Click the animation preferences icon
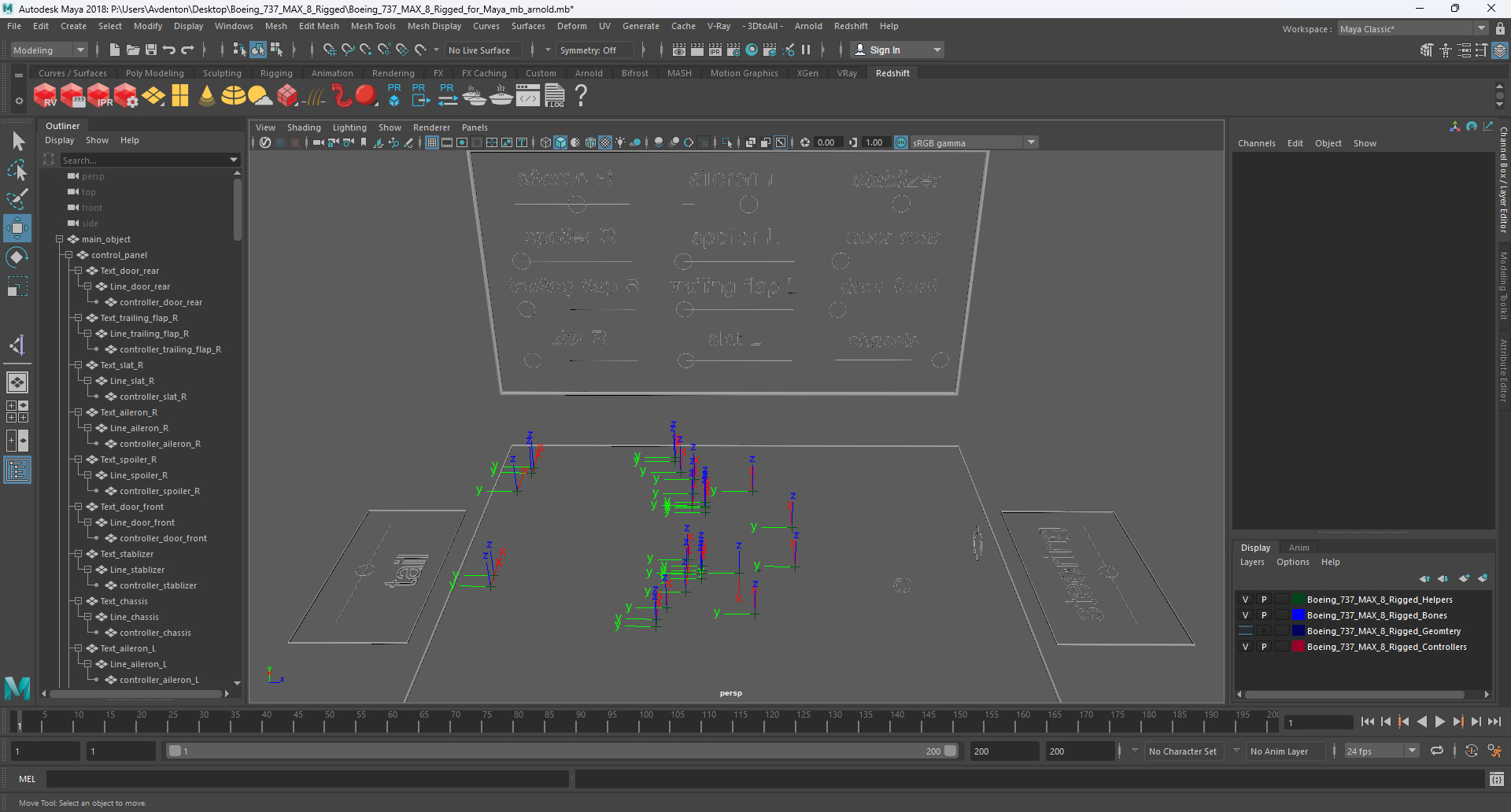The image size is (1511, 812). [x=1494, y=751]
